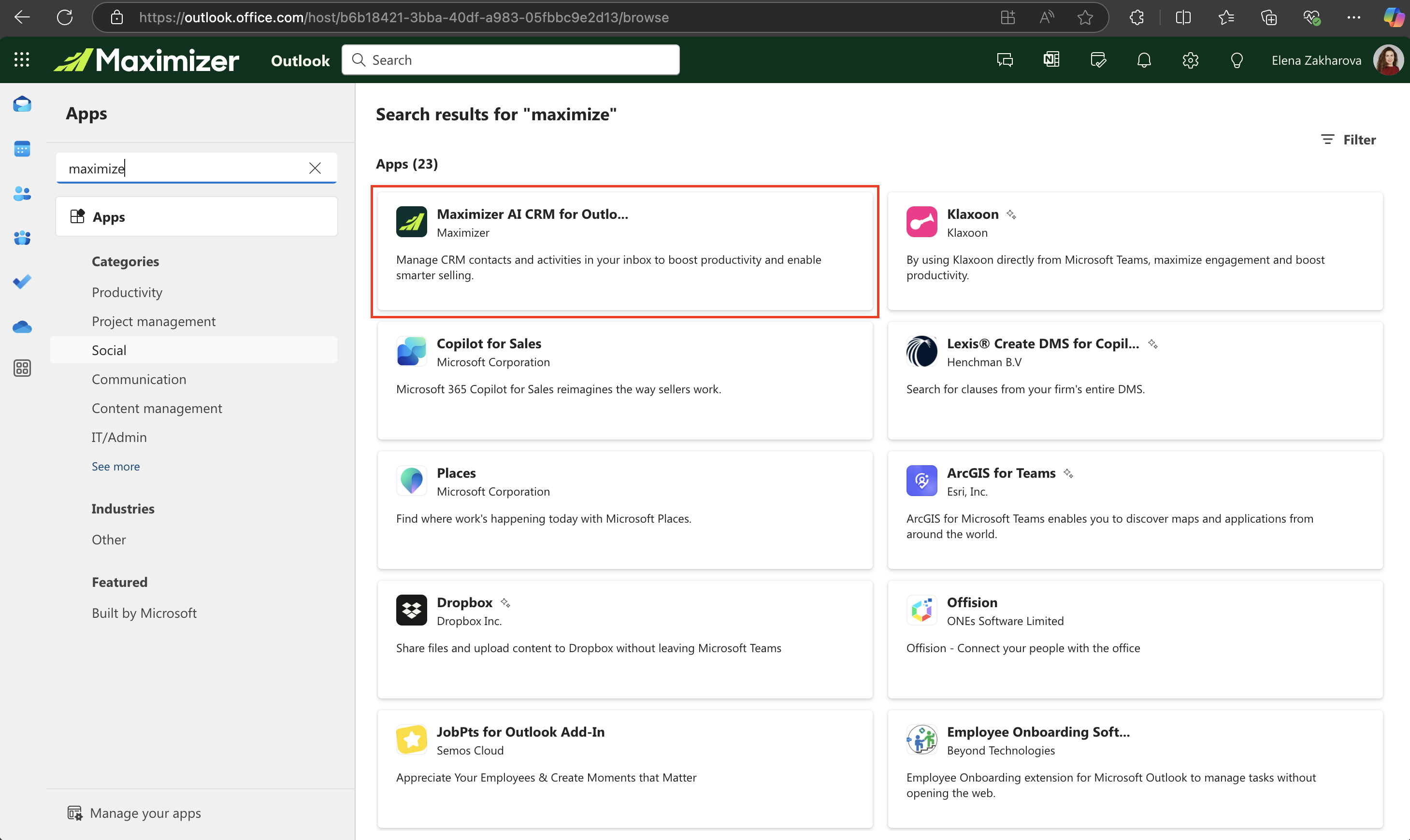Viewport: 1410px width, 840px height.
Task: Click 'Search results for "maximize"' heading
Action: (x=496, y=114)
